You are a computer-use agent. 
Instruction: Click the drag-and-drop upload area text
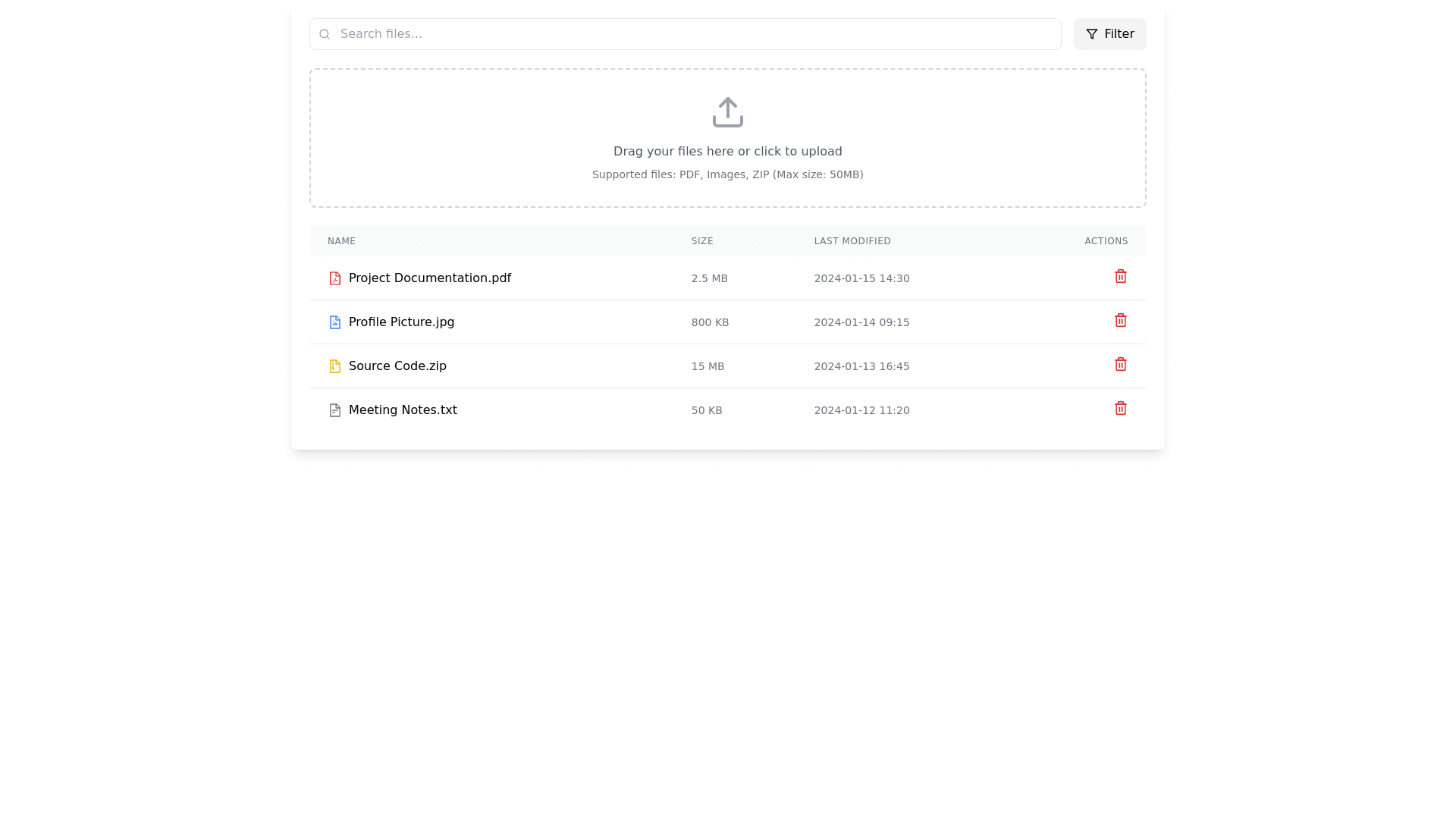[x=727, y=152]
